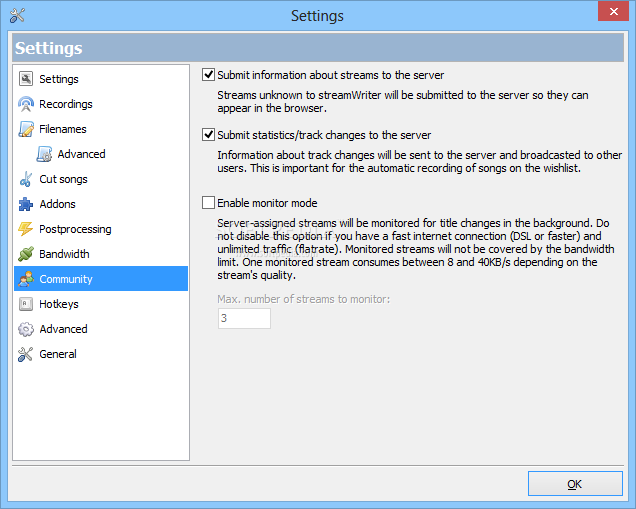Click the Recordings antenna icon

[26, 104]
